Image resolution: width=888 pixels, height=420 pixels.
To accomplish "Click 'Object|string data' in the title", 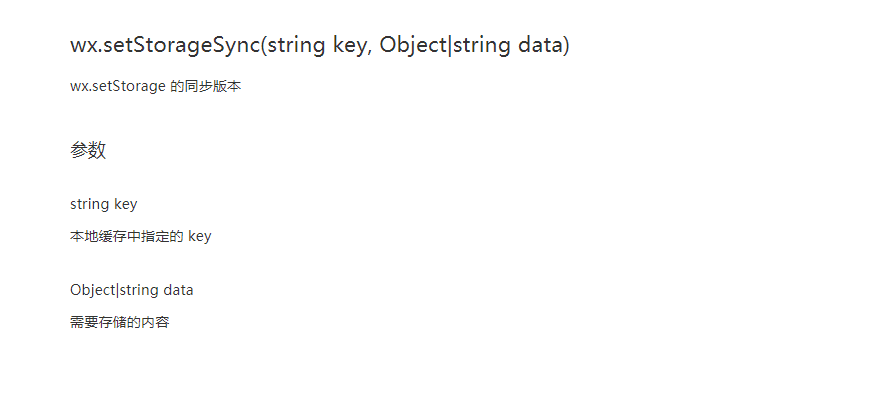I will (471, 45).
